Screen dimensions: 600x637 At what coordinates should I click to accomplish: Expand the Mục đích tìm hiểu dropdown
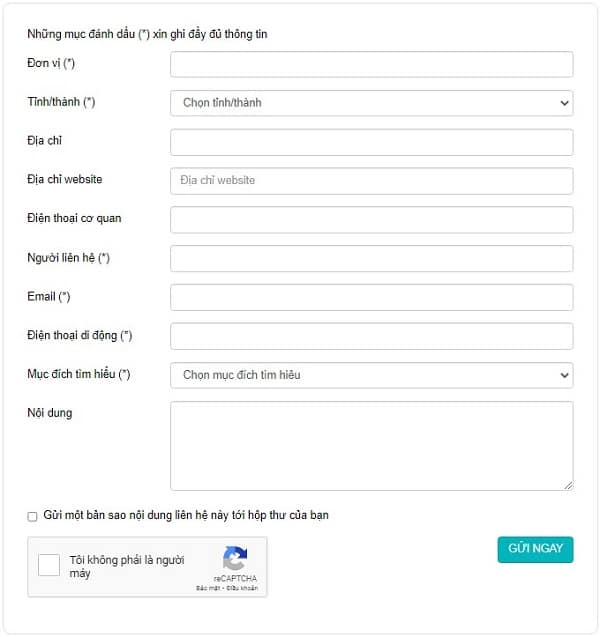pos(372,375)
